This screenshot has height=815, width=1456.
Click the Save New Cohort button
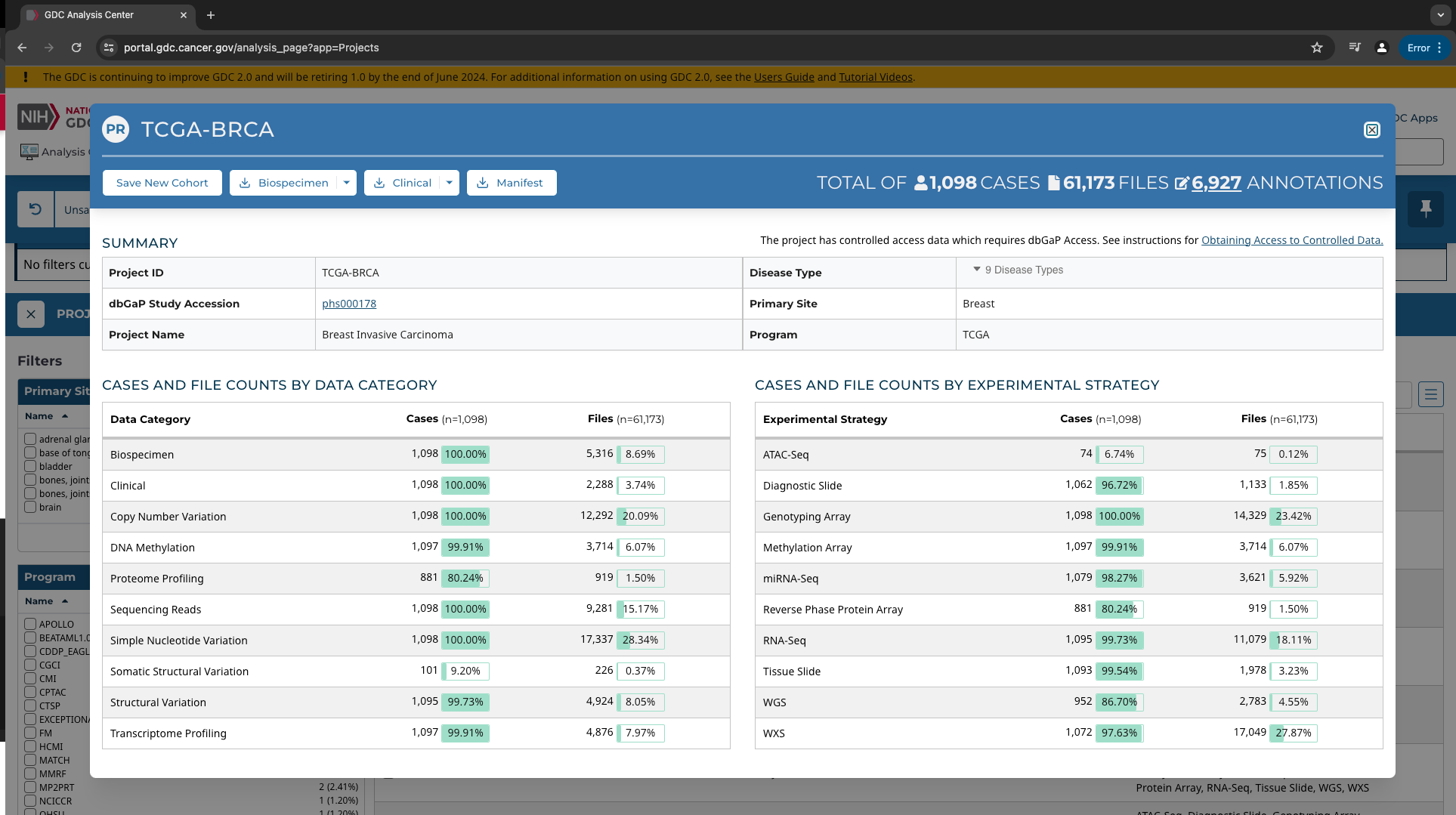tap(162, 183)
